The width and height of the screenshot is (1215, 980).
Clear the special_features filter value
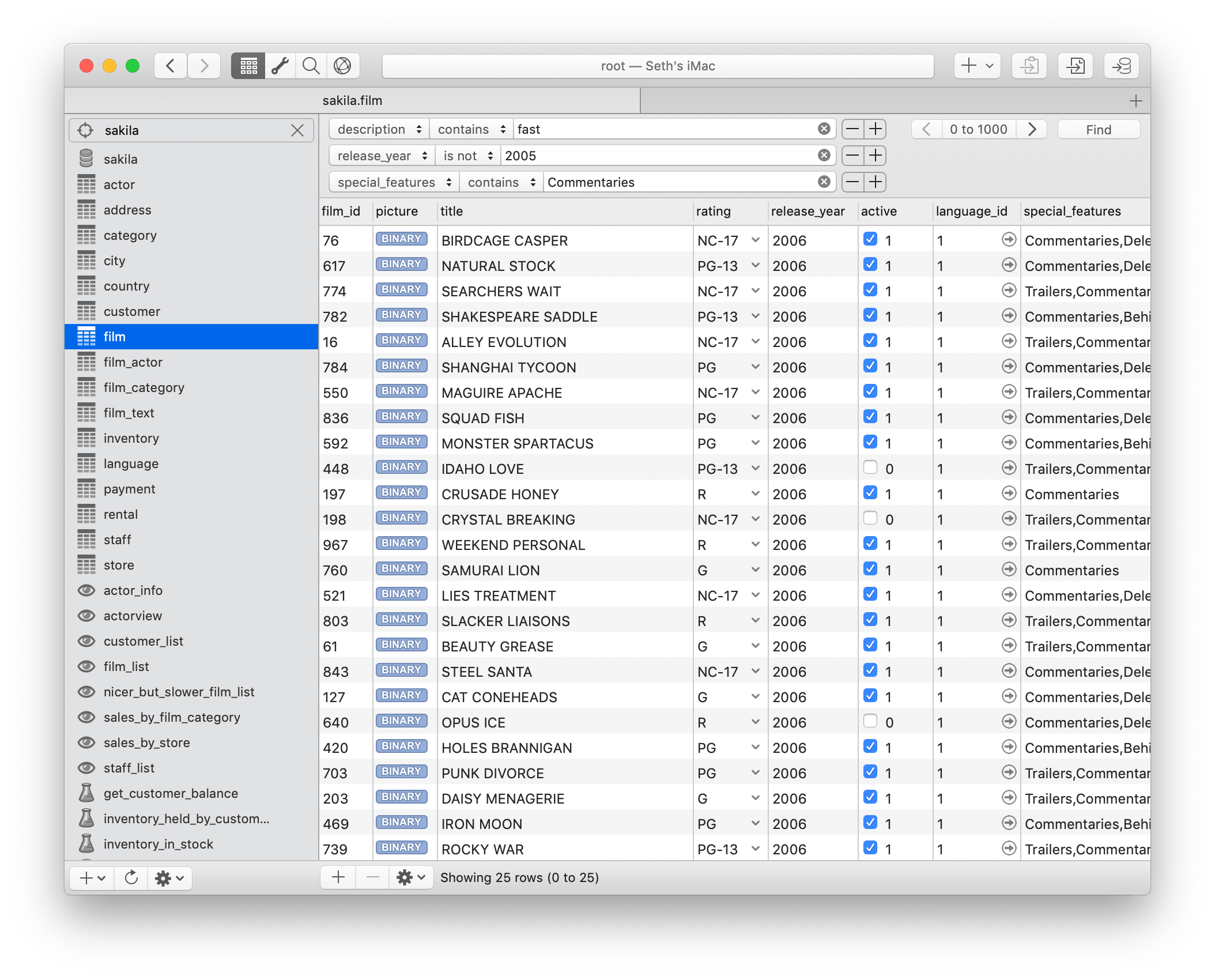824,181
